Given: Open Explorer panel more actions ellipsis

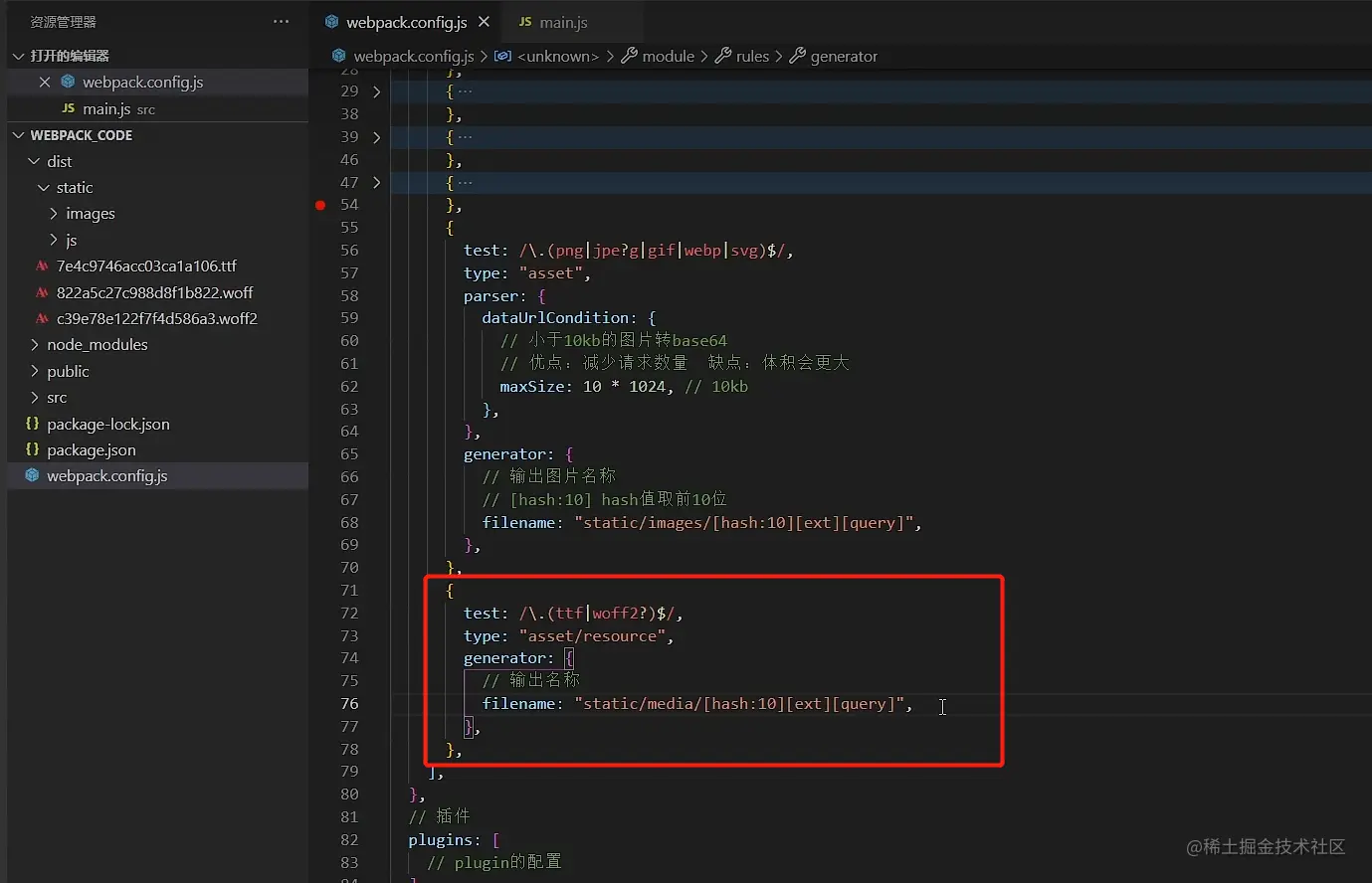Looking at the screenshot, I should [x=282, y=21].
